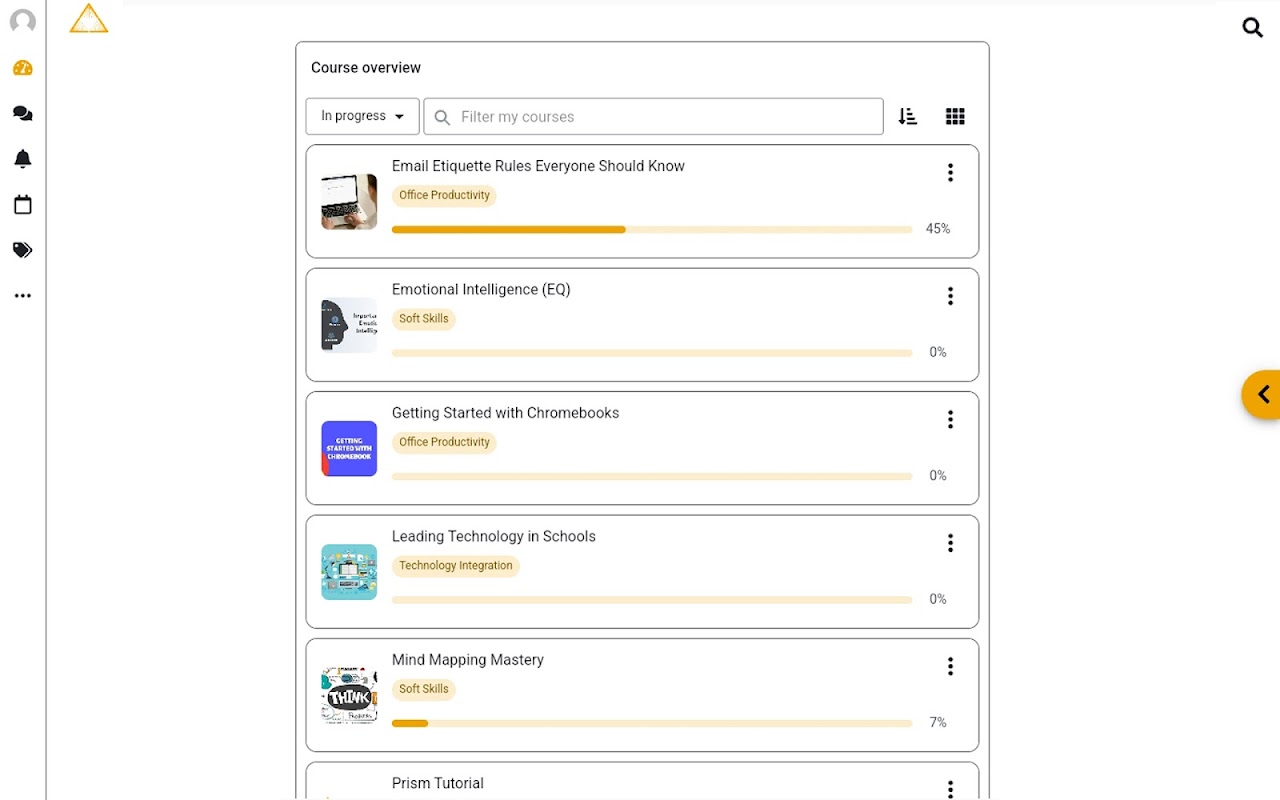Open options menu for Mind Mapping Mastery

coord(950,667)
